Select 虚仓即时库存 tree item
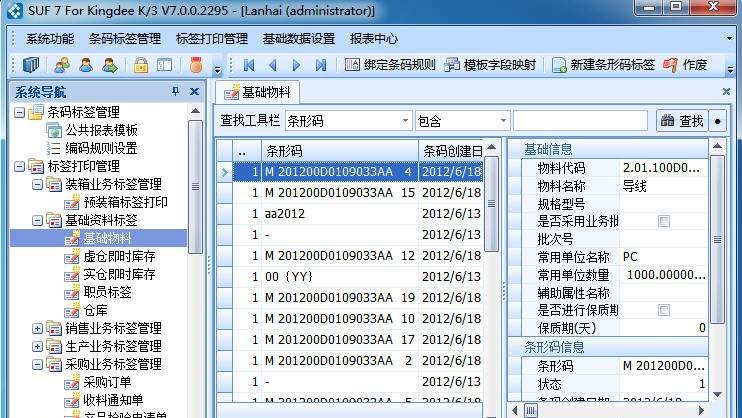The width and height of the screenshot is (742, 418). 119,256
